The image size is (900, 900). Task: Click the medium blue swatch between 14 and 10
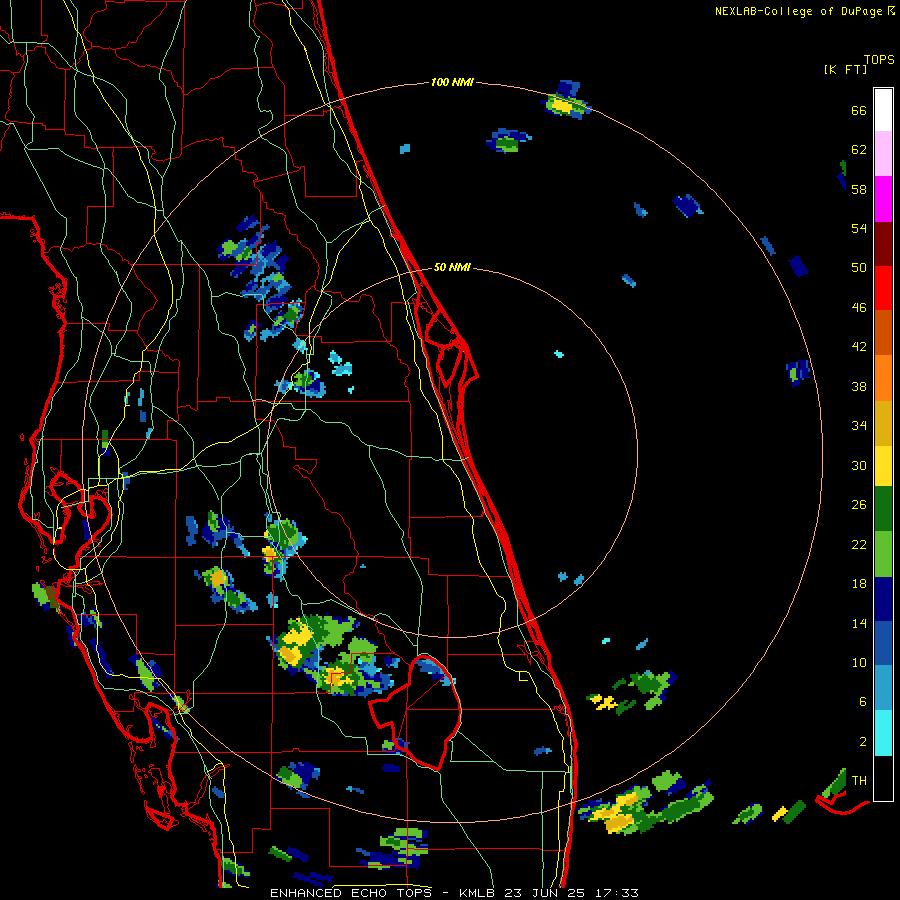883,643
